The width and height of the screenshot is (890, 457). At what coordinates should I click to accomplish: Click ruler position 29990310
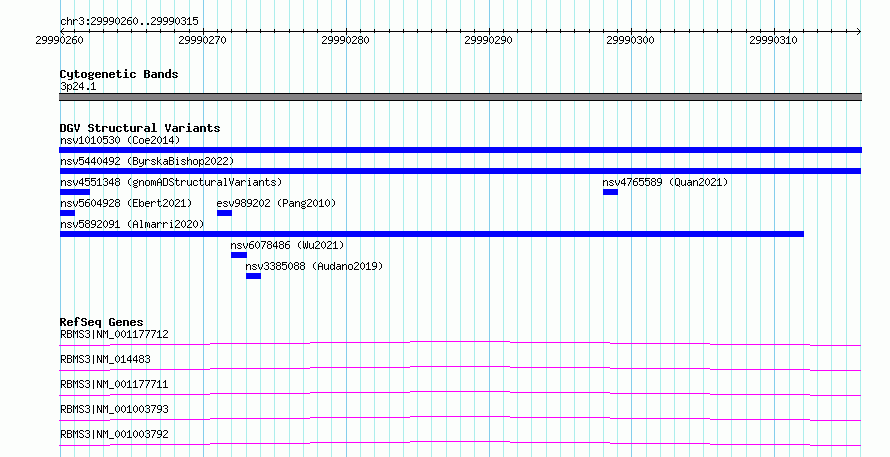[x=773, y=40]
